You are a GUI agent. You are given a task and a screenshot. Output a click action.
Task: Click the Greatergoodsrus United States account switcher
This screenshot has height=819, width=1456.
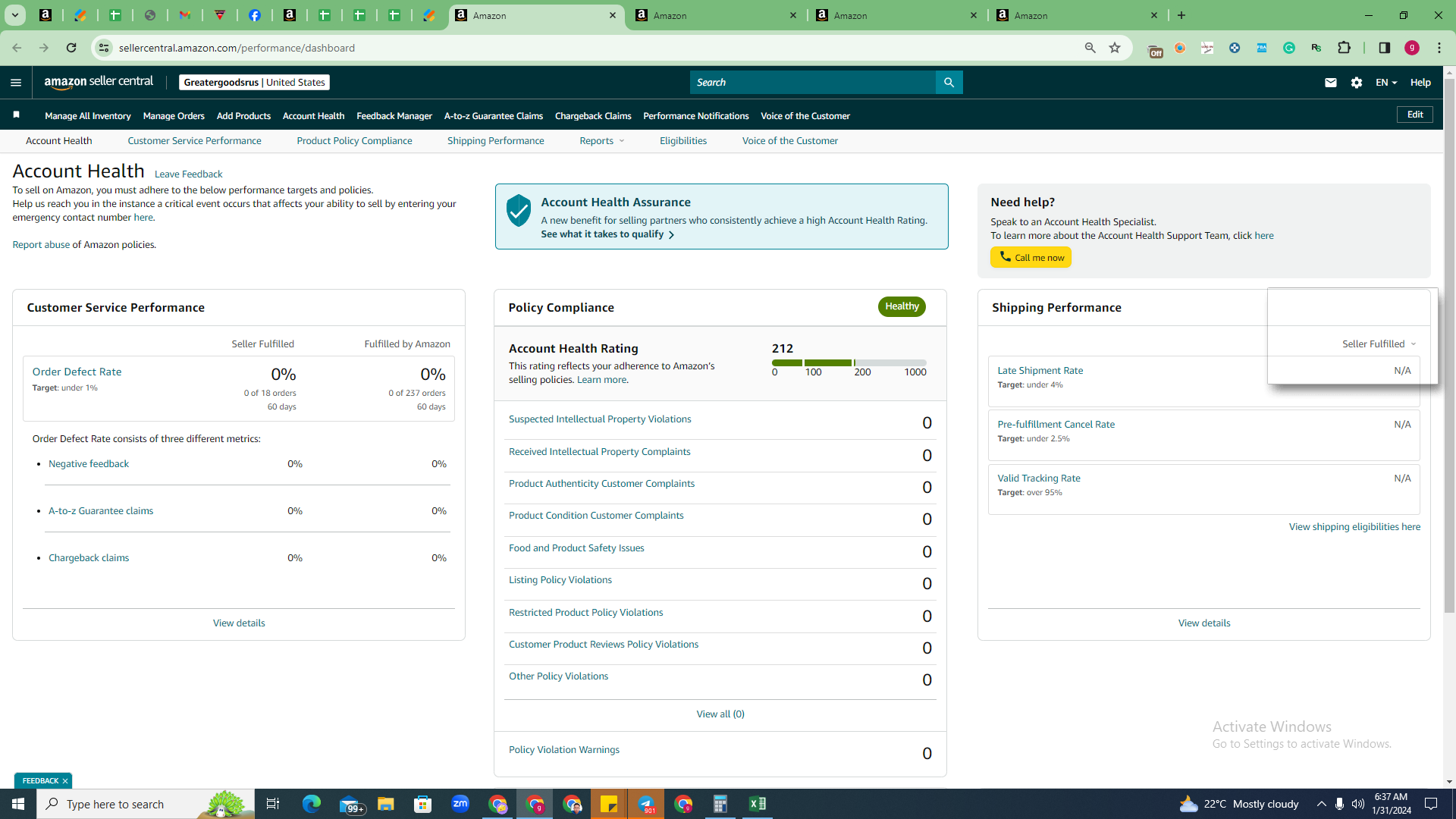tap(254, 82)
